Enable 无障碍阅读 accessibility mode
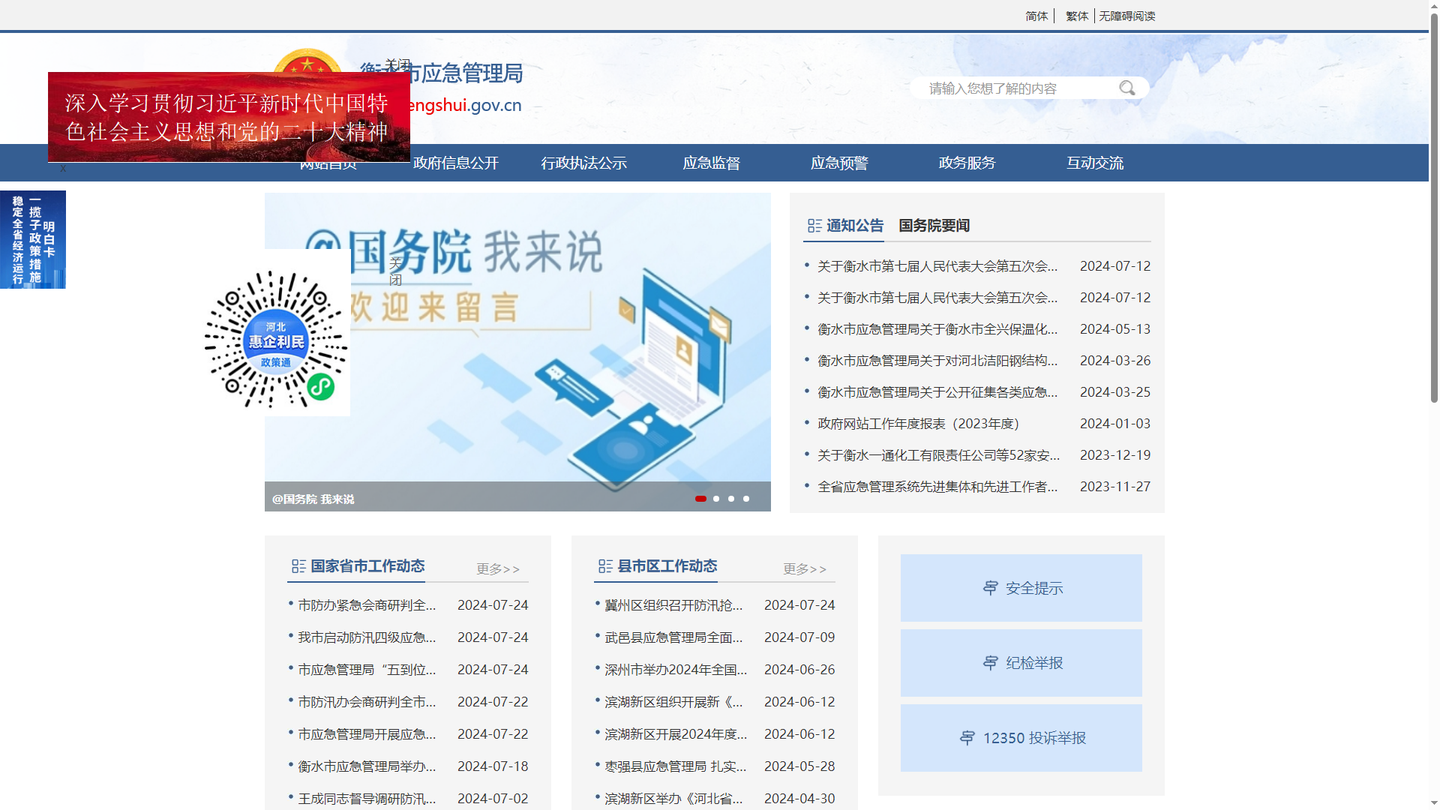This screenshot has width=1440, height=810. 1127,16
